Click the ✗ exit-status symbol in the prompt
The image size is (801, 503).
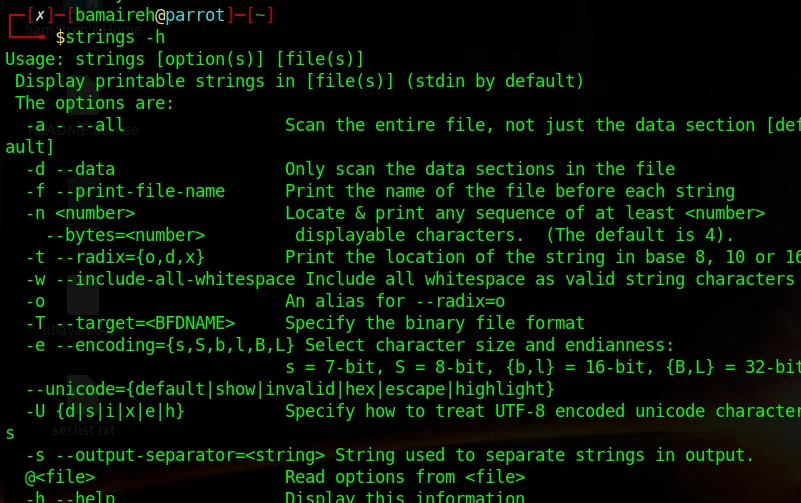40,16
